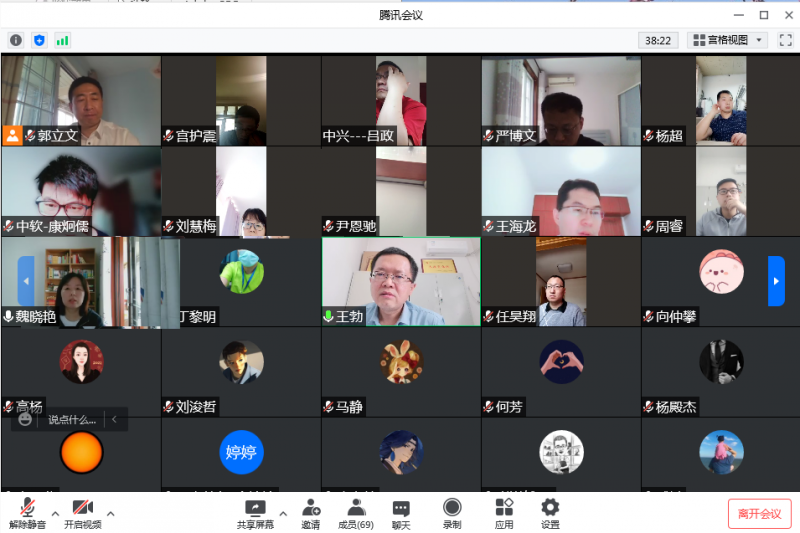Open 应用 apps panel
The image size is (800, 533).
click(504, 513)
